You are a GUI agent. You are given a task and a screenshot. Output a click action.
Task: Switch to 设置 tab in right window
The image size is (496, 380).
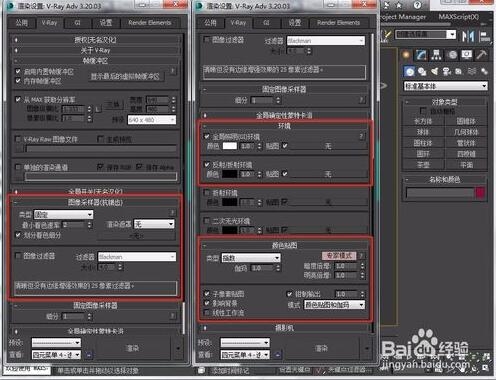click(294, 23)
